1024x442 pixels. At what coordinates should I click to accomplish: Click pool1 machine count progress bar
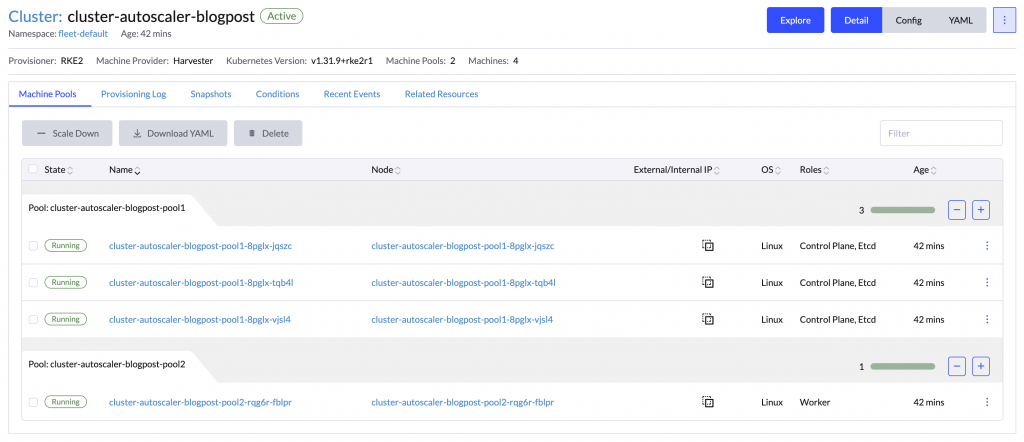coord(902,210)
